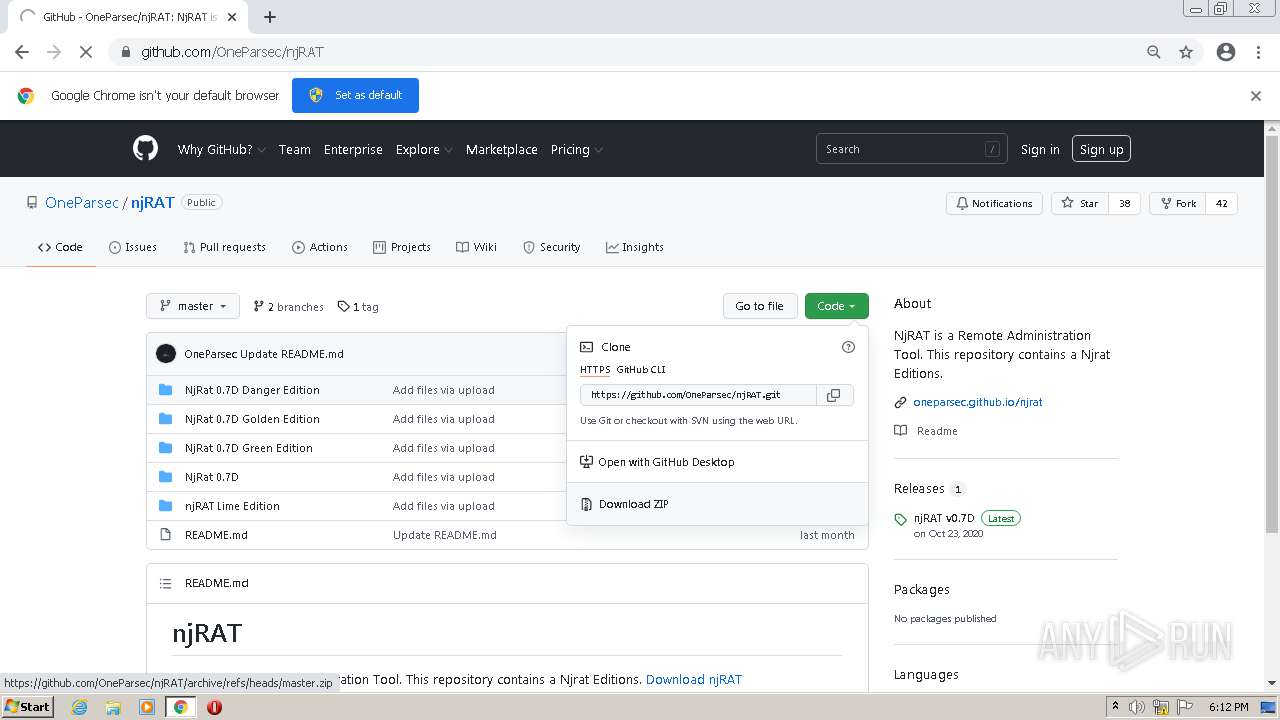Click the Download njRAT link in README
The image size is (1280, 720).
[x=694, y=679]
